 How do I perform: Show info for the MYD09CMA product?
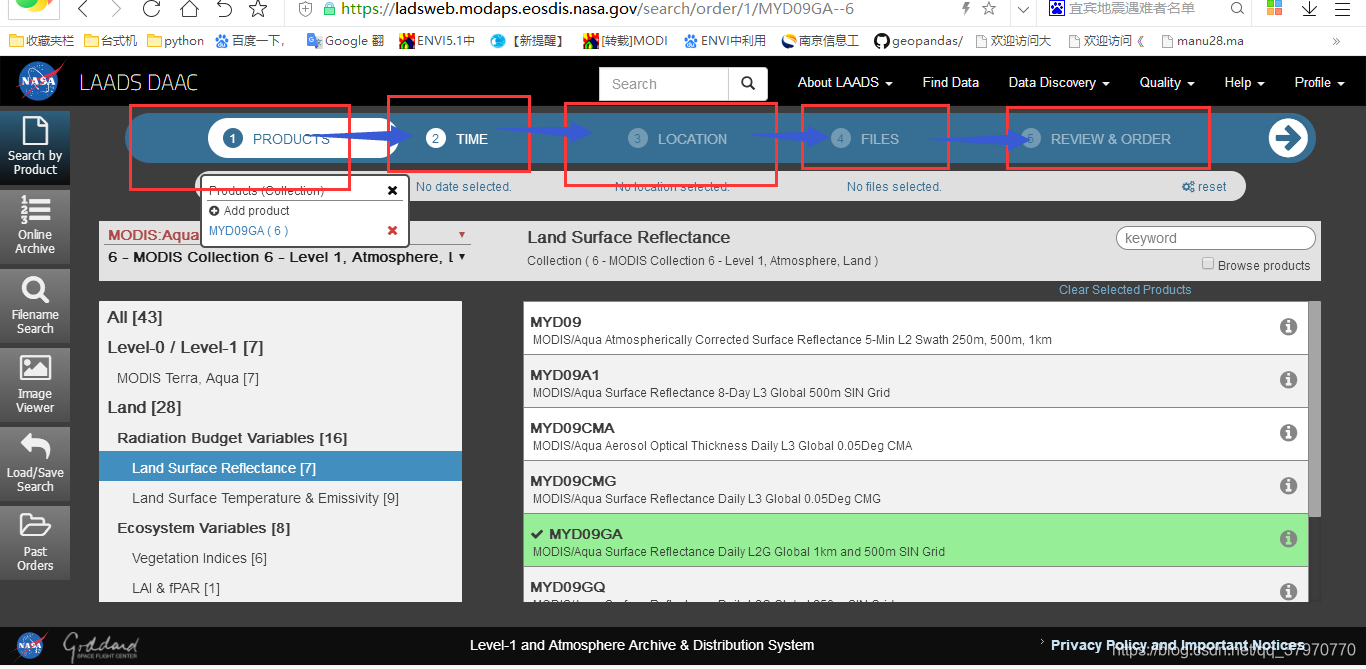coord(1289,433)
